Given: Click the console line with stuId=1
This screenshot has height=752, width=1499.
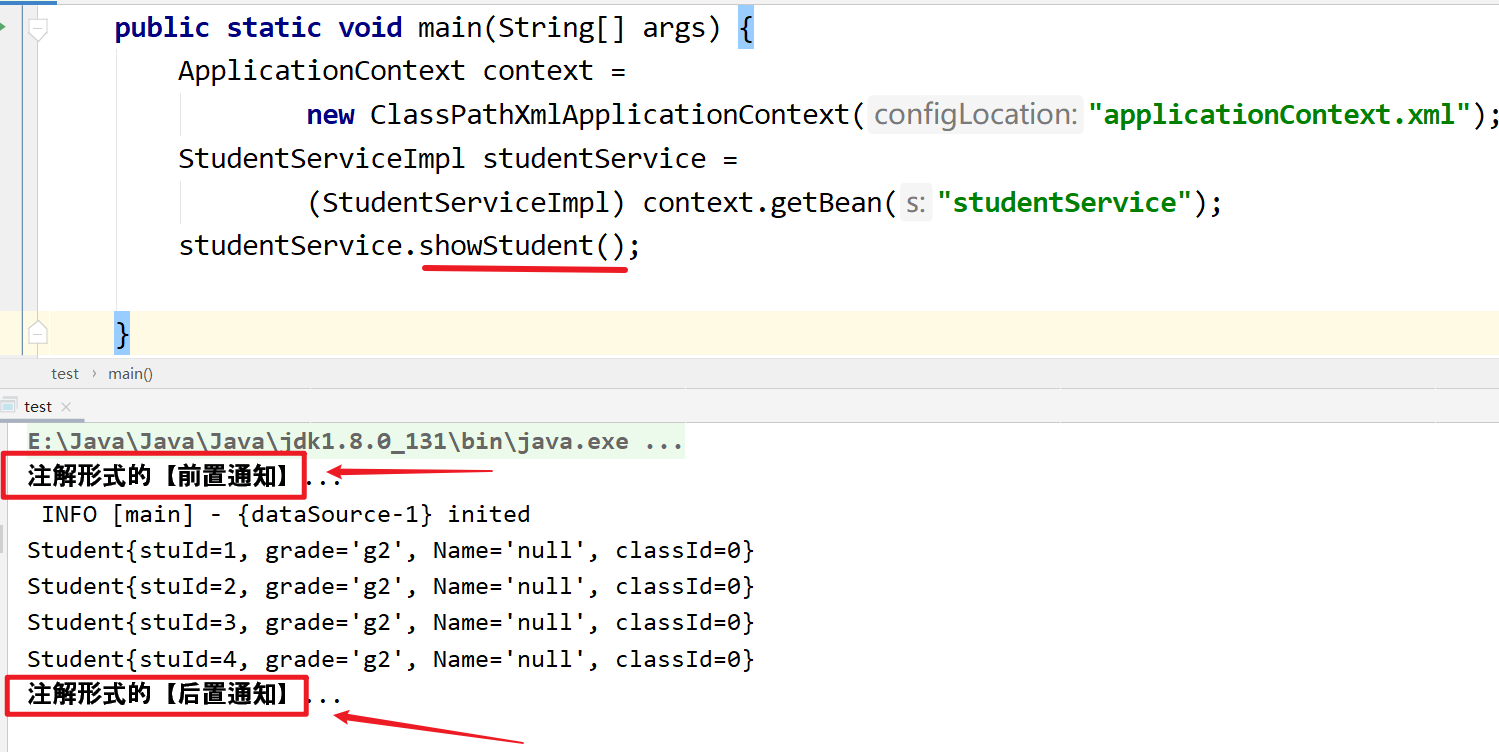Looking at the screenshot, I should pos(391,550).
